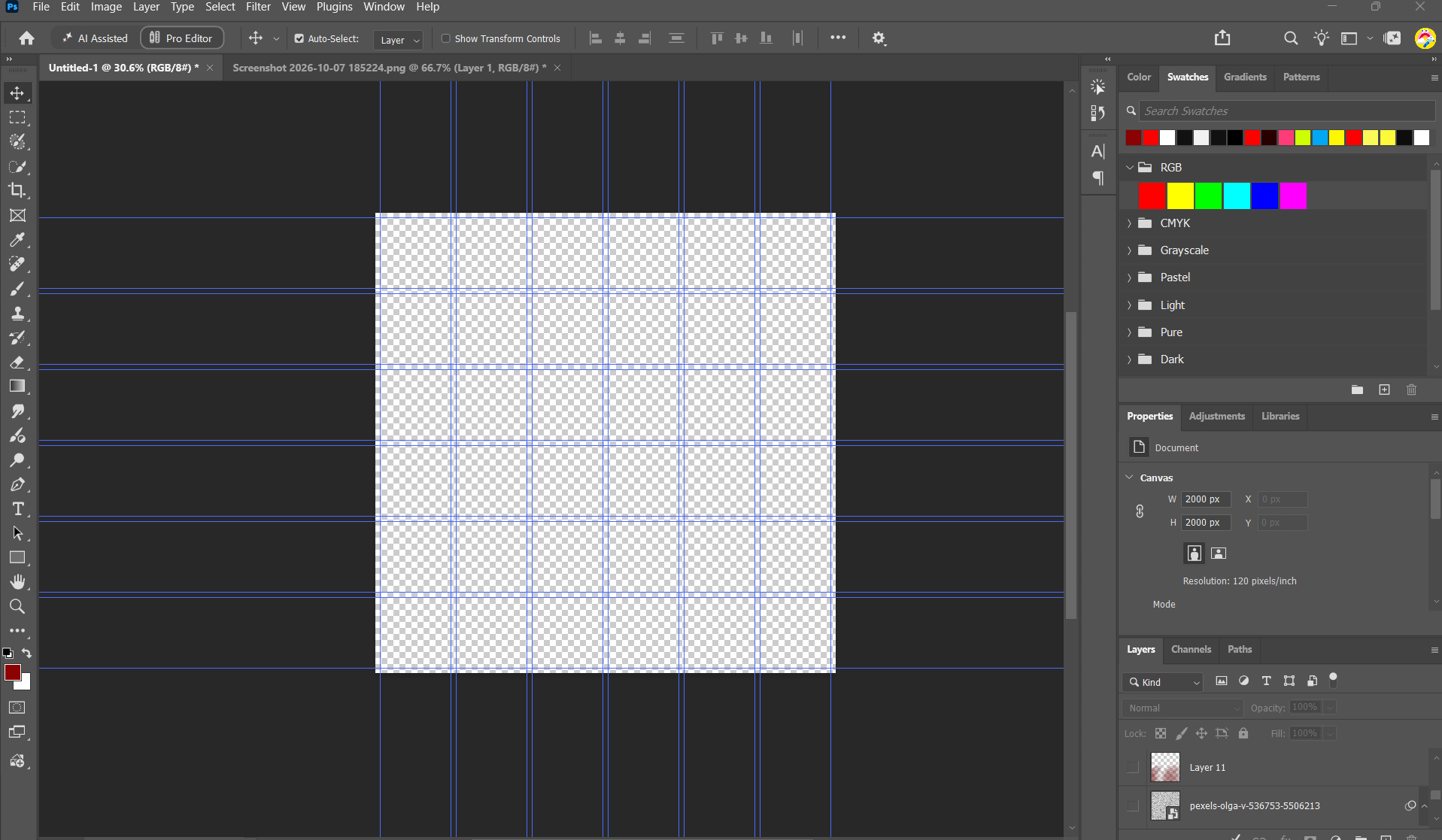The height and width of the screenshot is (840, 1442).
Task: Select the Crop tool
Action: click(x=17, y=190)
